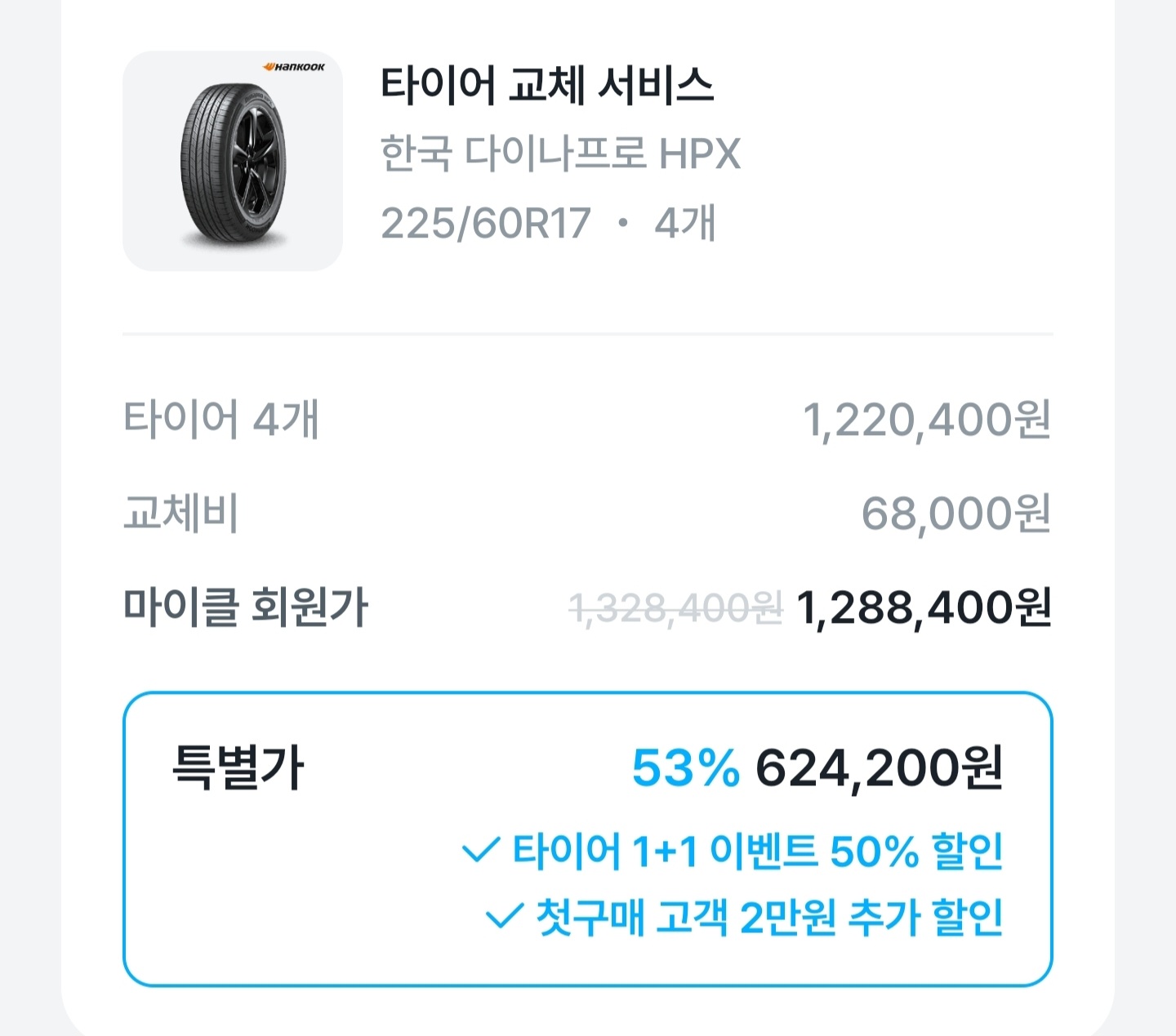Click the 마이클 회원가 label
This screenshot has height=1036, width=1176.
point(245,607)
